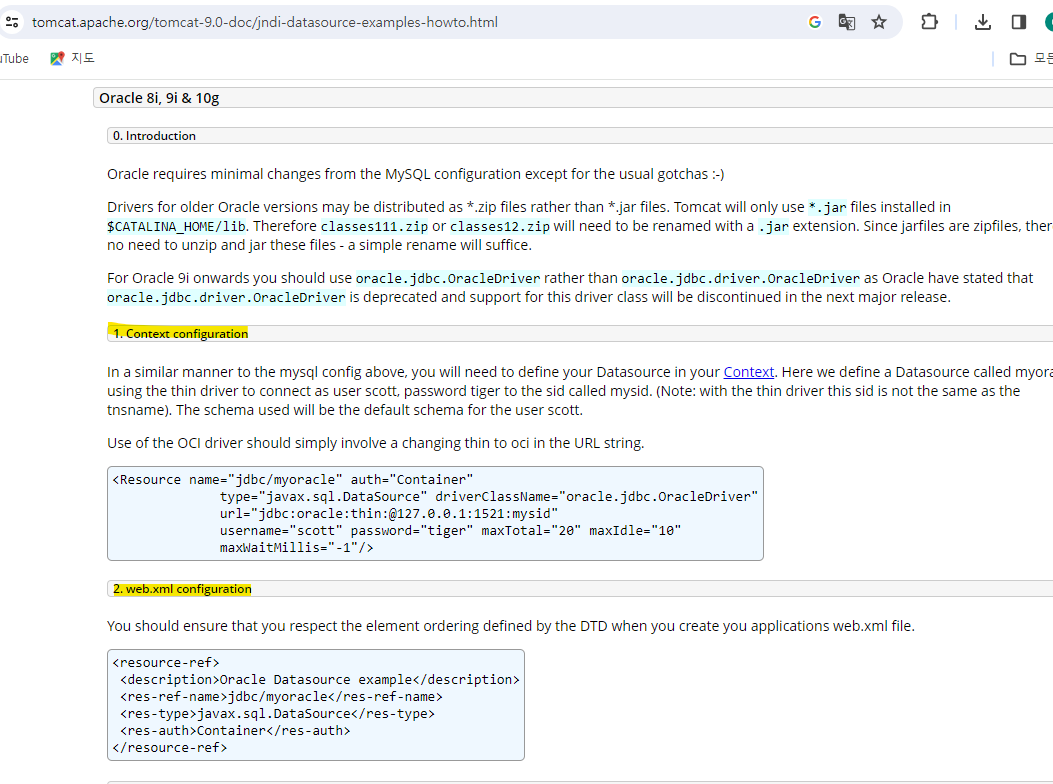Click the Google lens icon in address bar
The image size is (1053, 784).
815,22
